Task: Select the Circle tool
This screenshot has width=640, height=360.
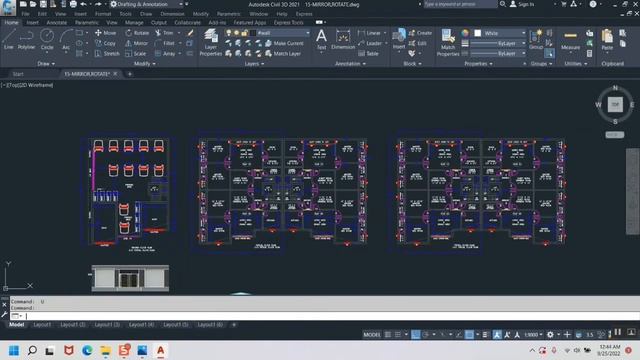Action: tap(47, 39)
